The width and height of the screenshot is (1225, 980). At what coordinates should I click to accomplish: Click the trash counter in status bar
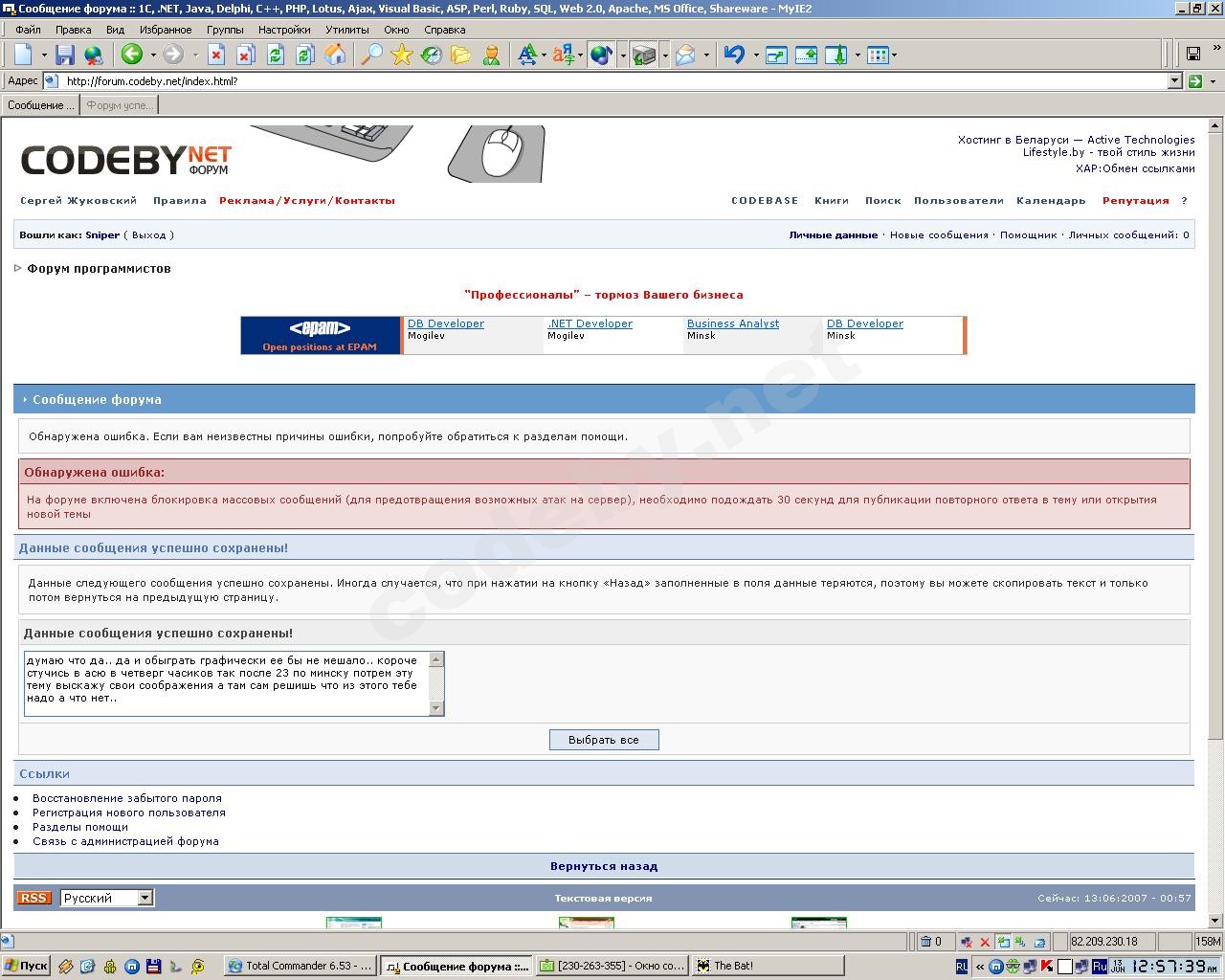pos(931,942)
